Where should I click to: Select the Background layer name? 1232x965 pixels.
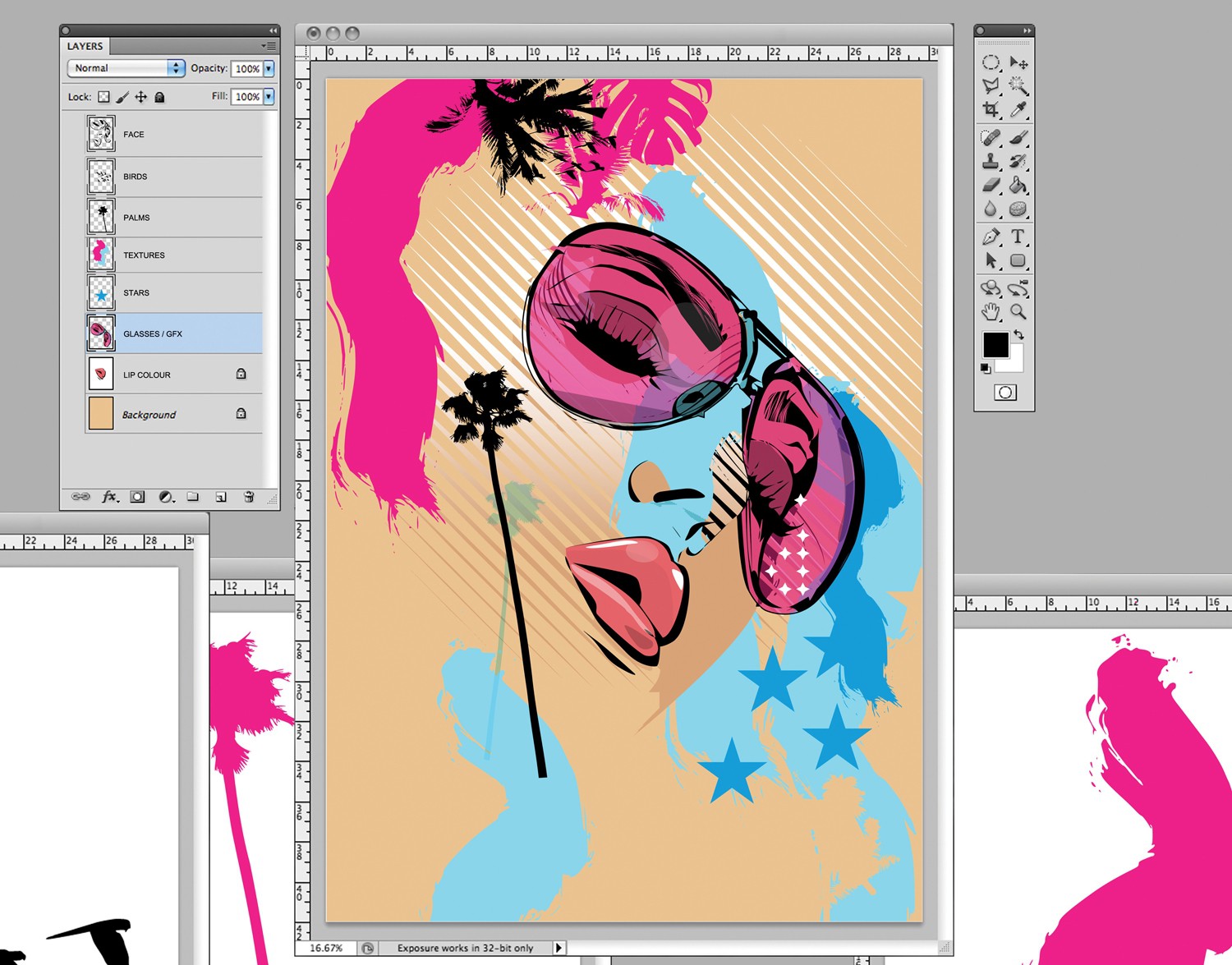point(149,415)
